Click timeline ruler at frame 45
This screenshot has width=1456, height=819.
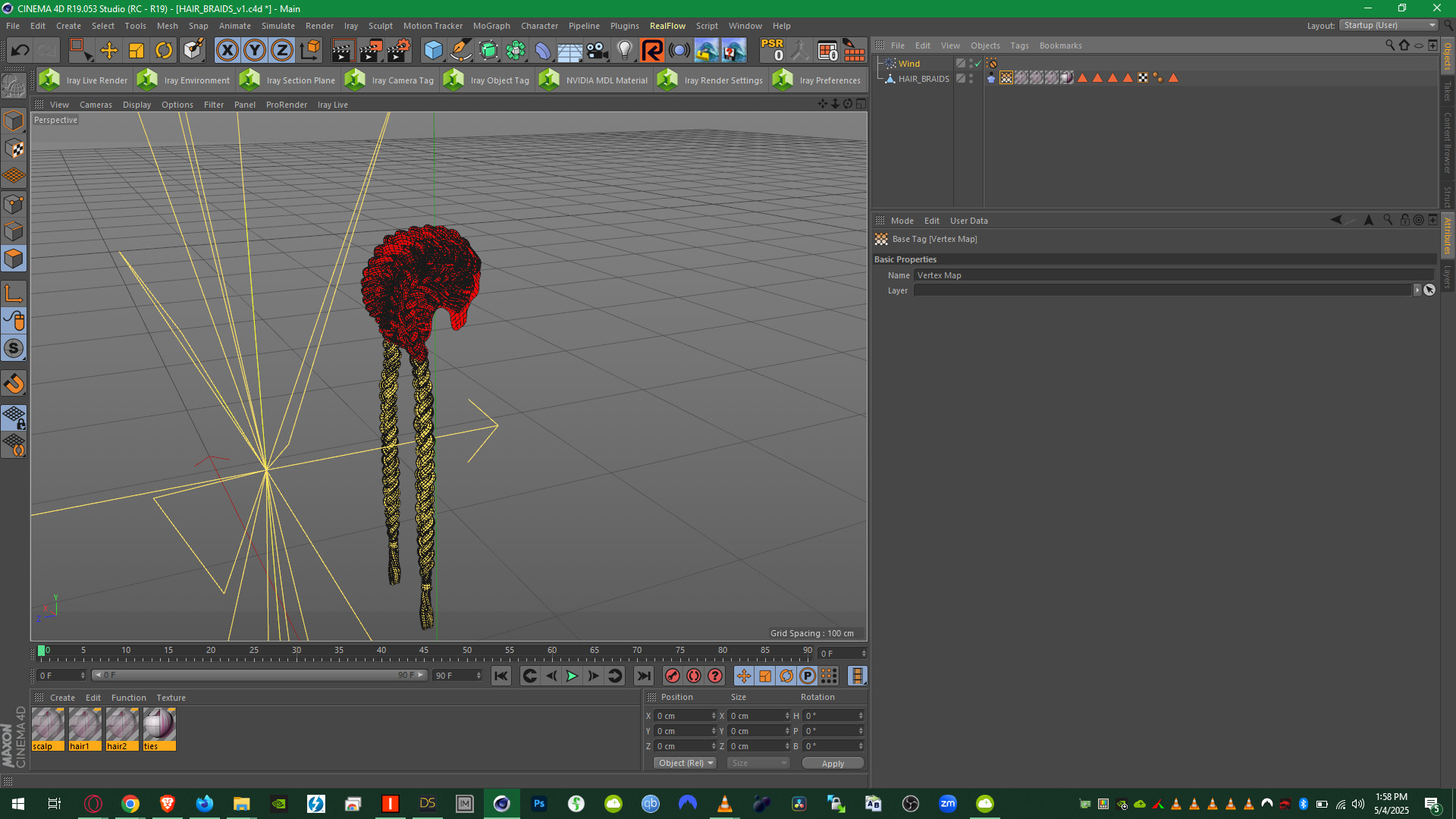[x=424, y=651]
